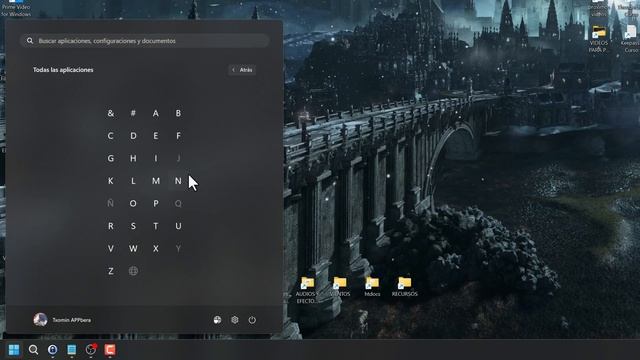
Task: Choose letter F in the alphabet grid
Action: tap(178, 136)
